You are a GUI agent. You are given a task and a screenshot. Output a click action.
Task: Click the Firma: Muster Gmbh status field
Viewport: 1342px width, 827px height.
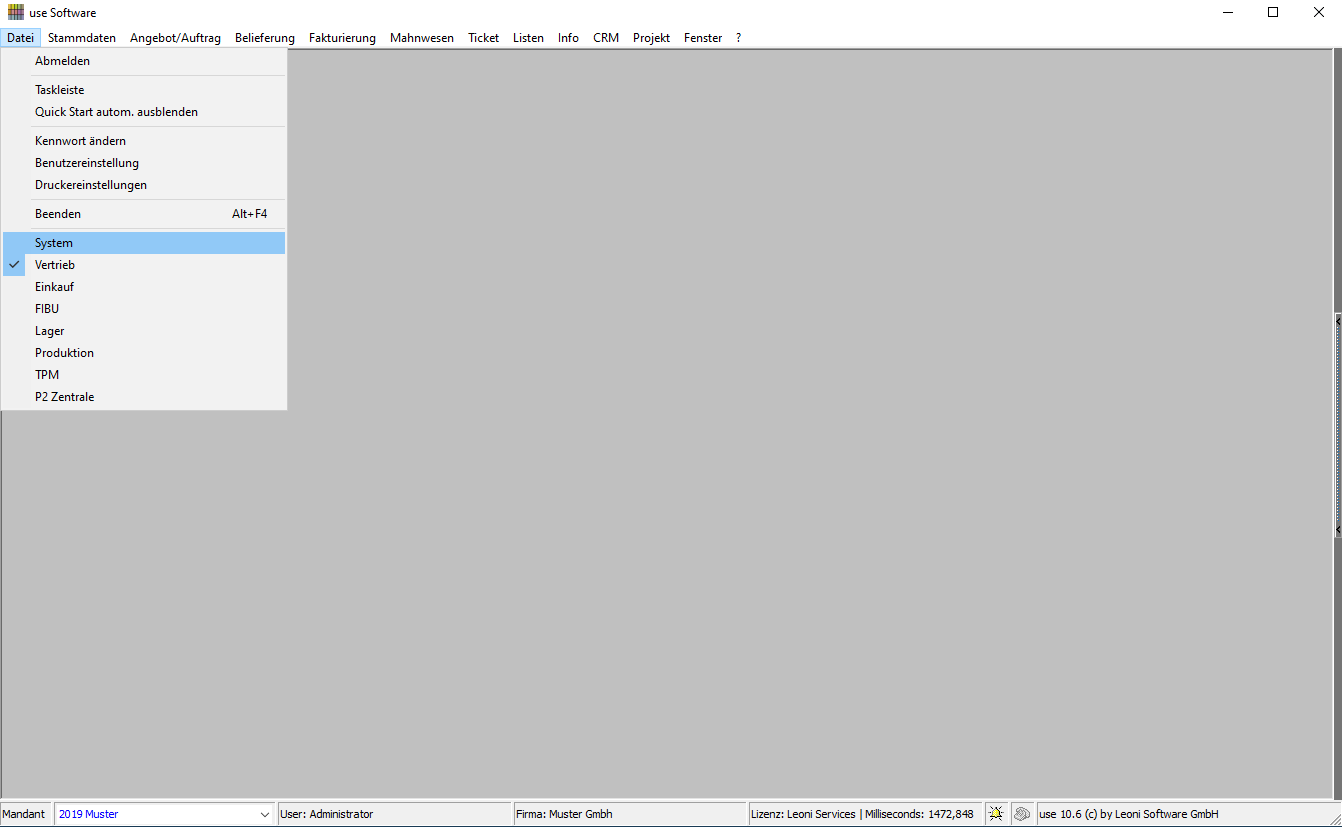(x=630, y=814)
